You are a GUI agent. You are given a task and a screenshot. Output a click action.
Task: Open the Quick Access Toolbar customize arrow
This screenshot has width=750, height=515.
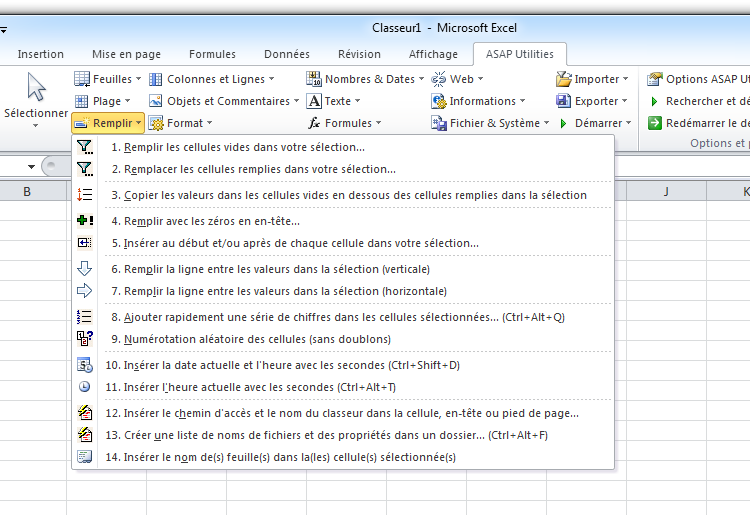tap(3, 30)
